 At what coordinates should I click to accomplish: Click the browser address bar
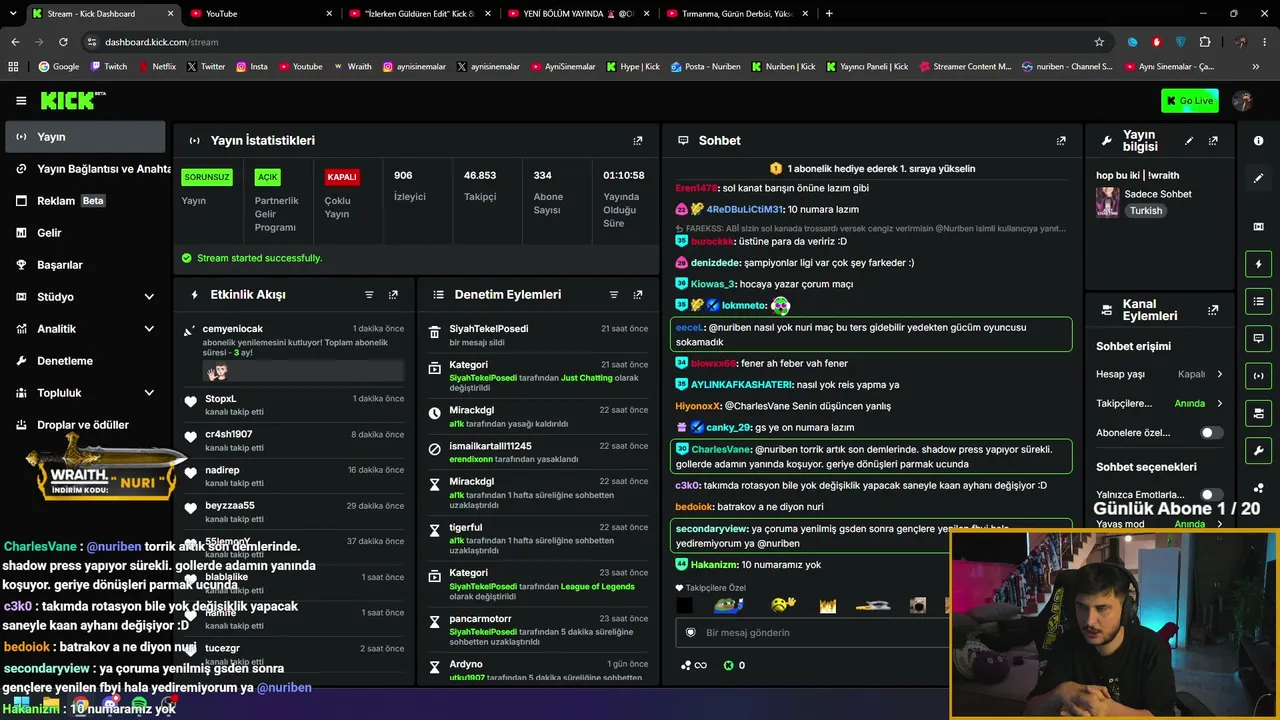point(590,42)
